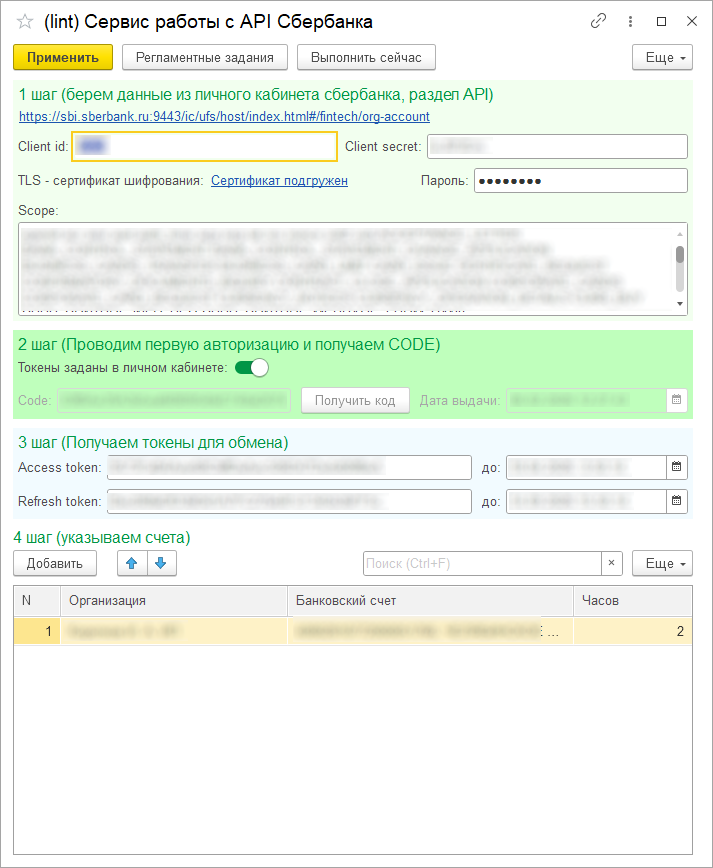Click Часов value 2 in row 1
The height and width of the screenshot is (868, 713).
(633, 631)
